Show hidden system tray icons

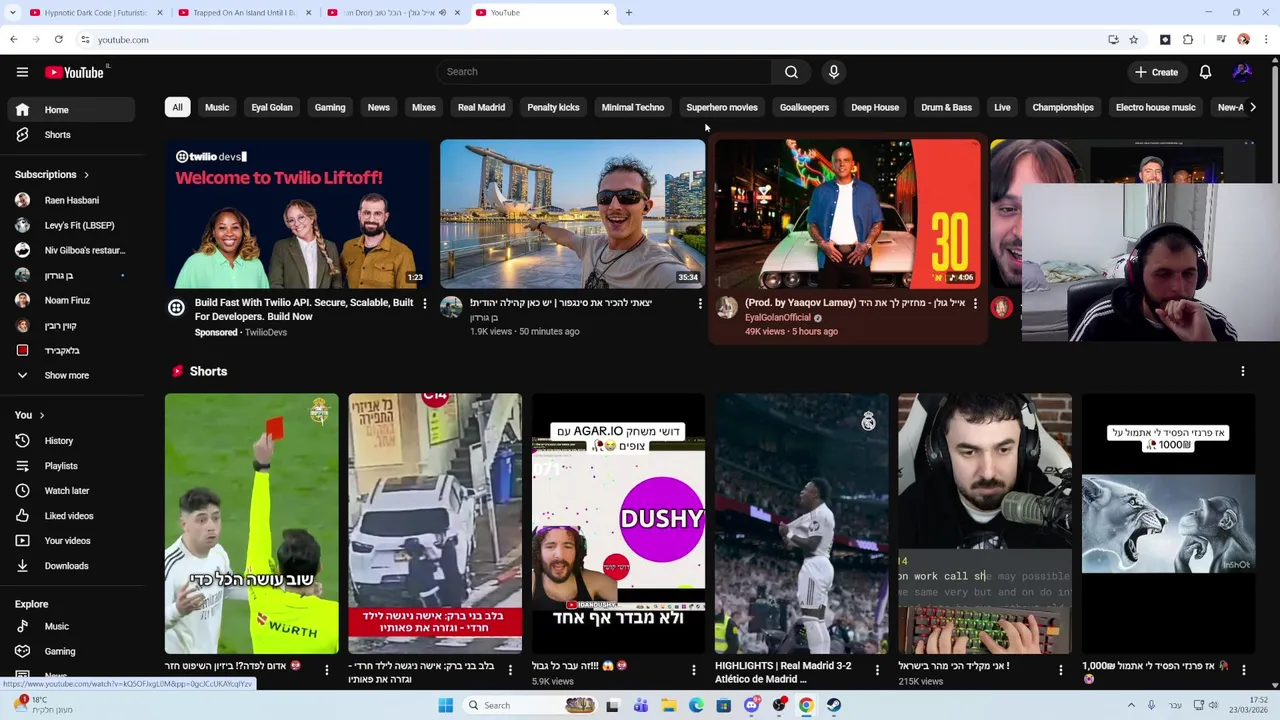tap(1132, 705)
